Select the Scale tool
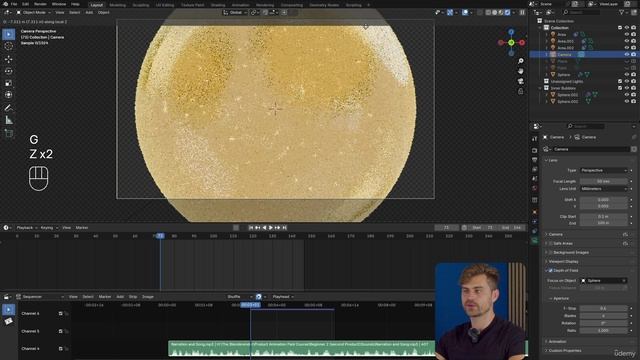 9,83
